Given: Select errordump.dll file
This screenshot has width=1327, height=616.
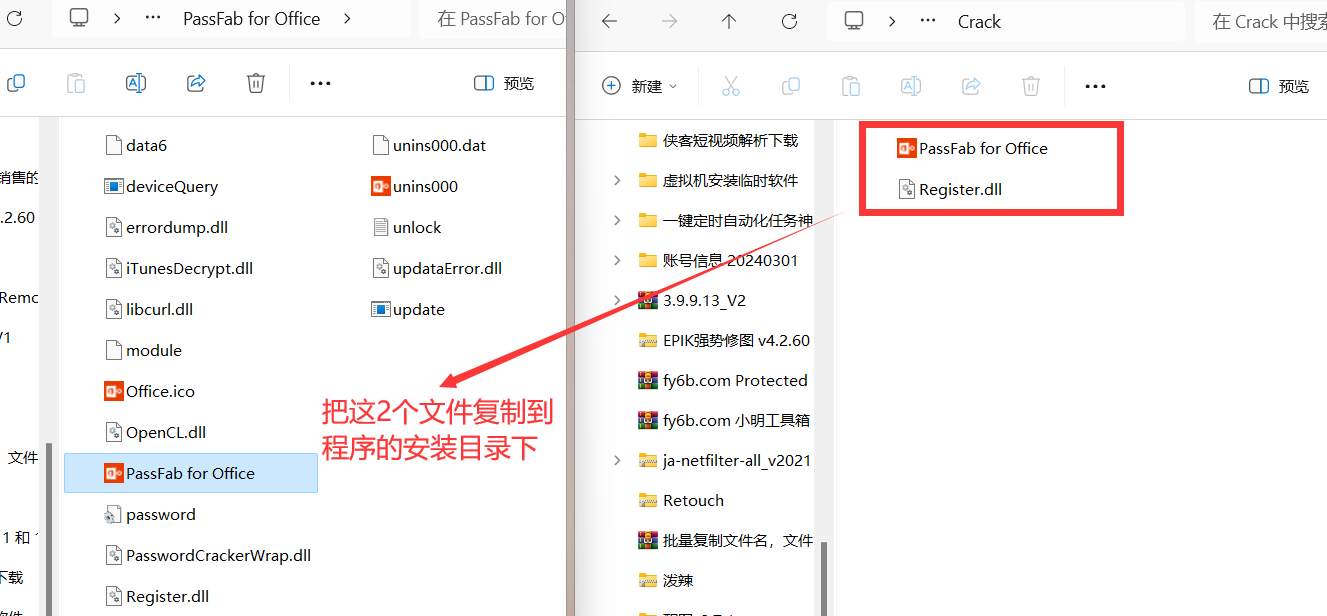Looking at the screenshot, I should (x=166, y=227).
